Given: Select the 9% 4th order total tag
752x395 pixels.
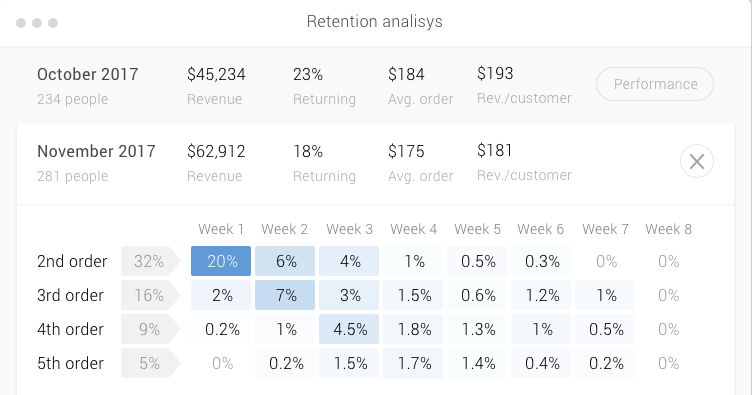Looking at the screenshot, I should click(x=150, y=329).
